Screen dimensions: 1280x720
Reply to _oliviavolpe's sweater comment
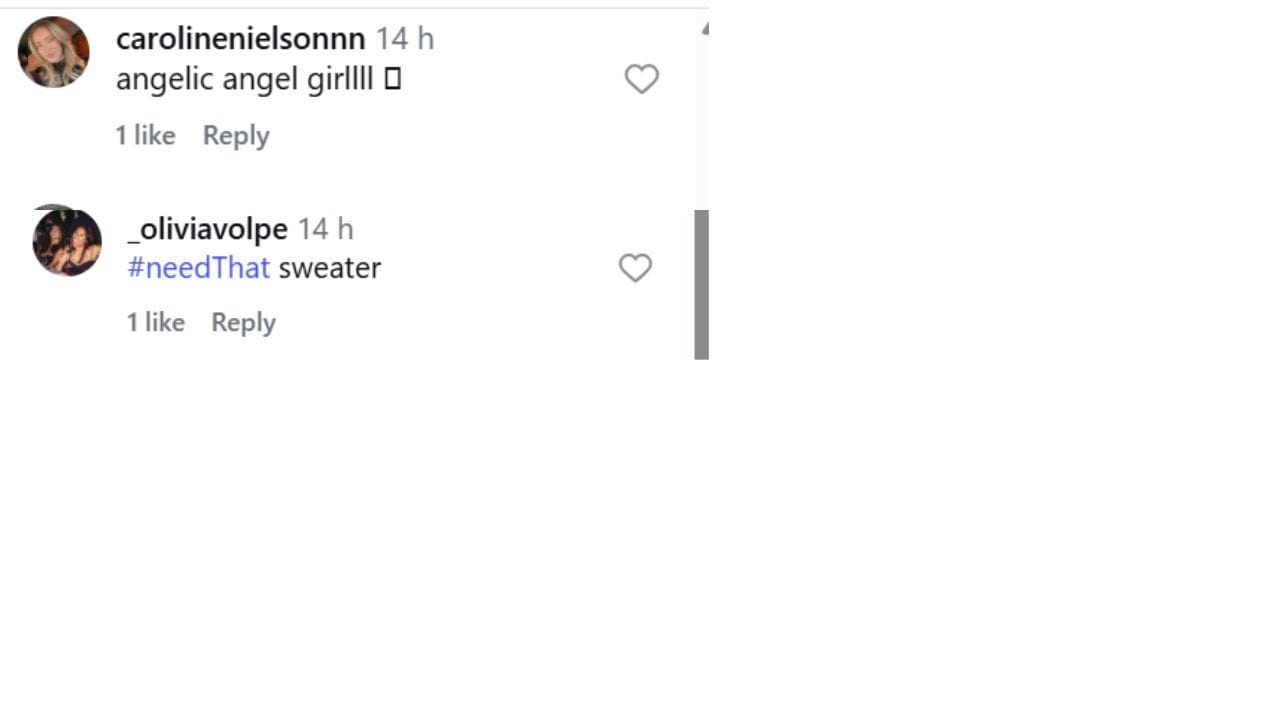[243, 323]
